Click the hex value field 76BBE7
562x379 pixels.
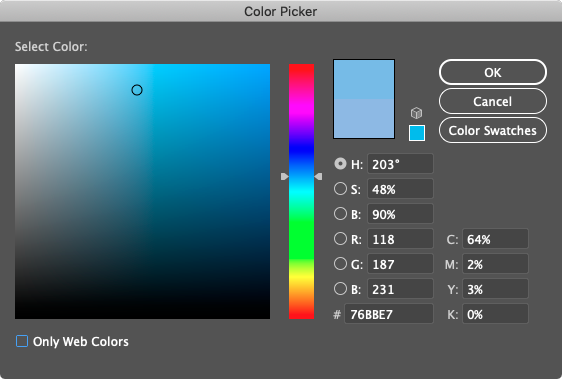[x=389, y=314]
